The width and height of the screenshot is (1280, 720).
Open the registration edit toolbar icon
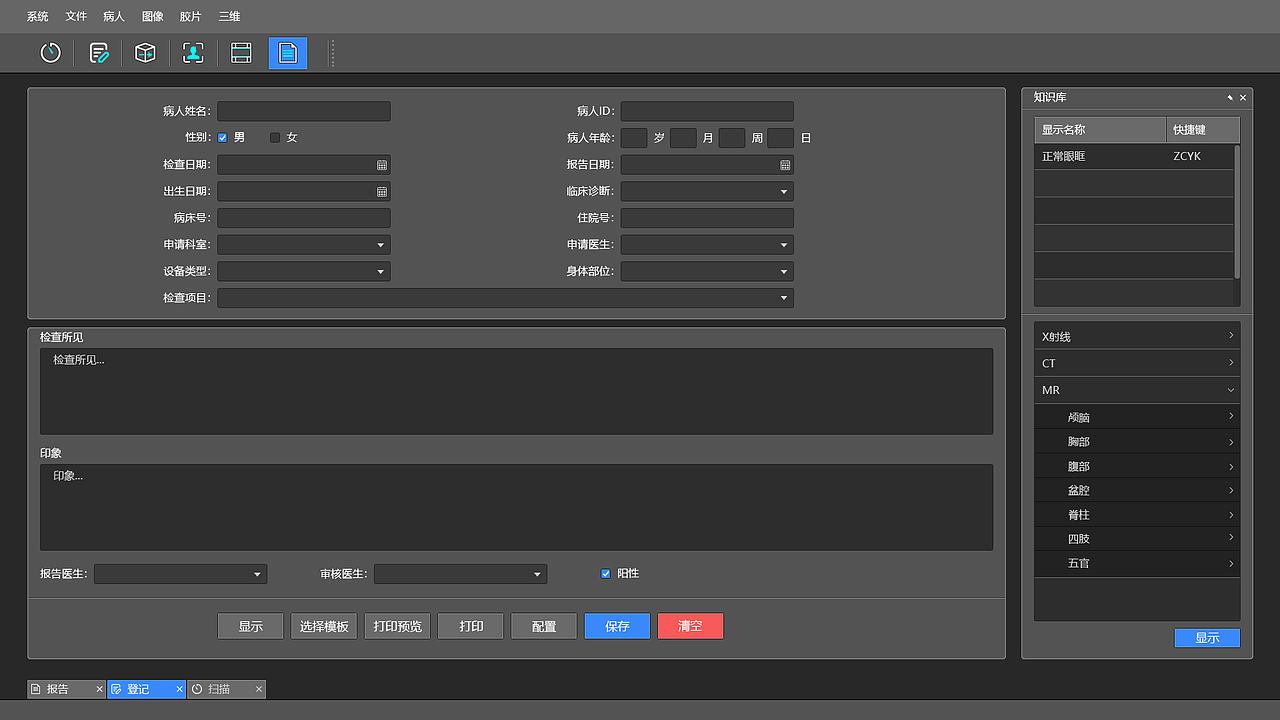pyautogui.click(x=98, y=53)
